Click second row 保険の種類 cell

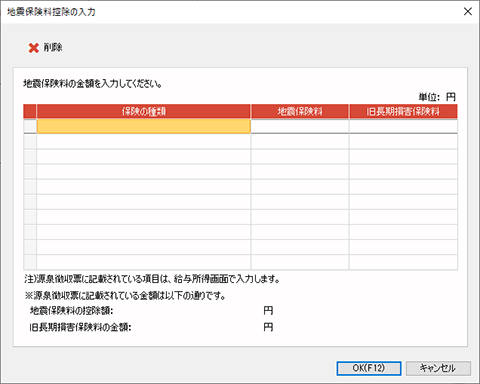tap(144, 142)
